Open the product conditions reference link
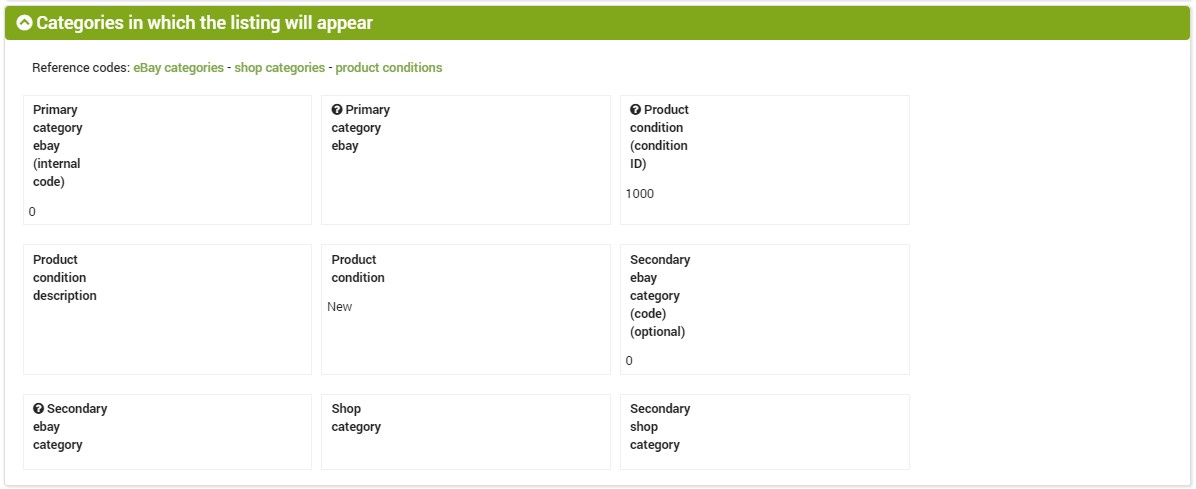1196x489 pixels. 389,68
